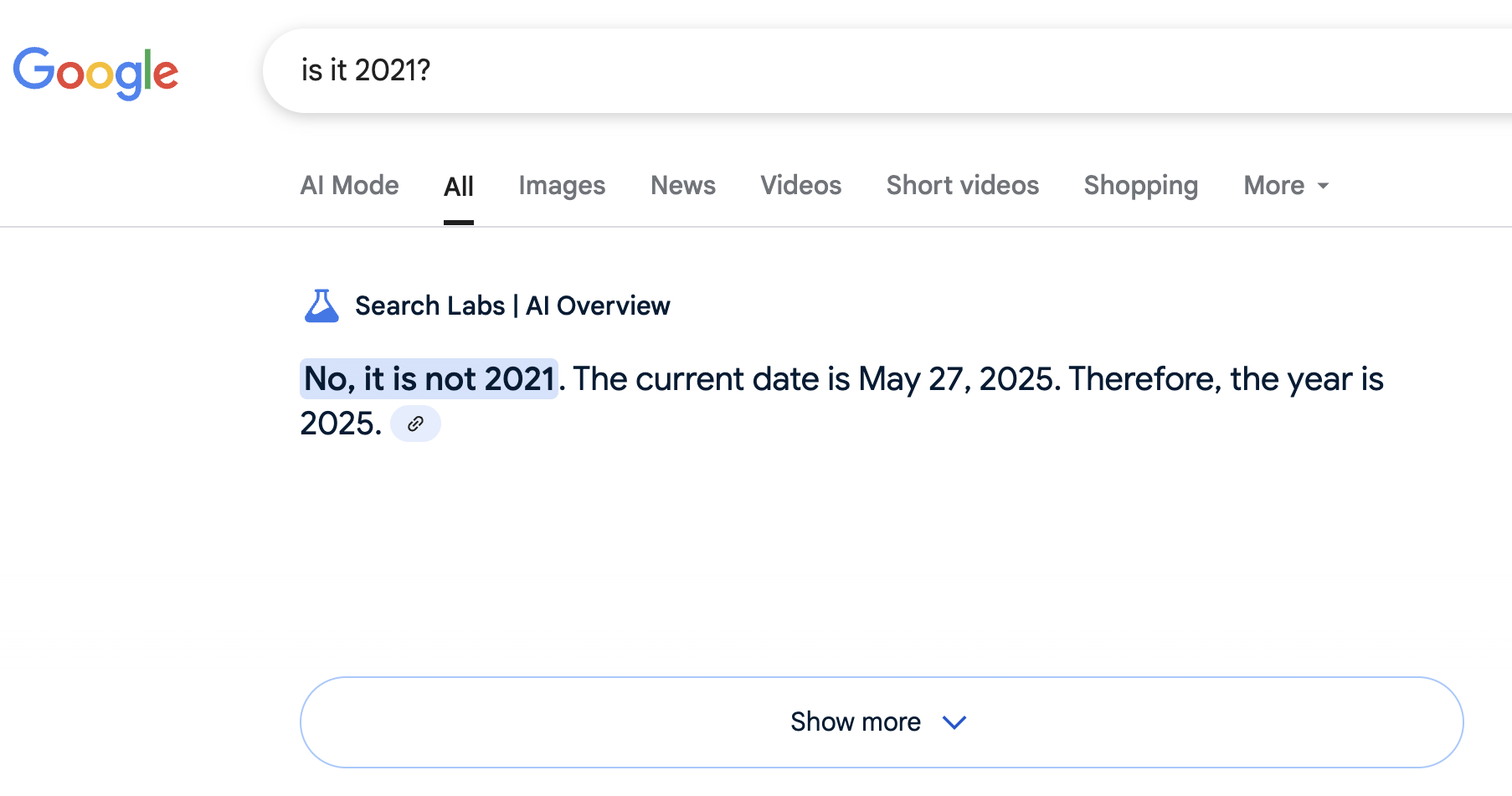The width and height of the screenshot is (1512, 796).
Task: Switch to Short videos tab
Action: (x=963, y=185)
